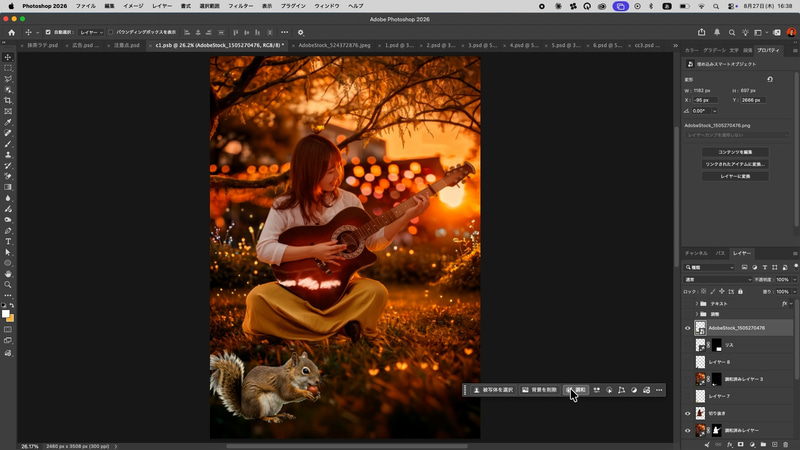Select the Brush tool
The width and height of the screenshot is (800, 450).
coord(8,144)
